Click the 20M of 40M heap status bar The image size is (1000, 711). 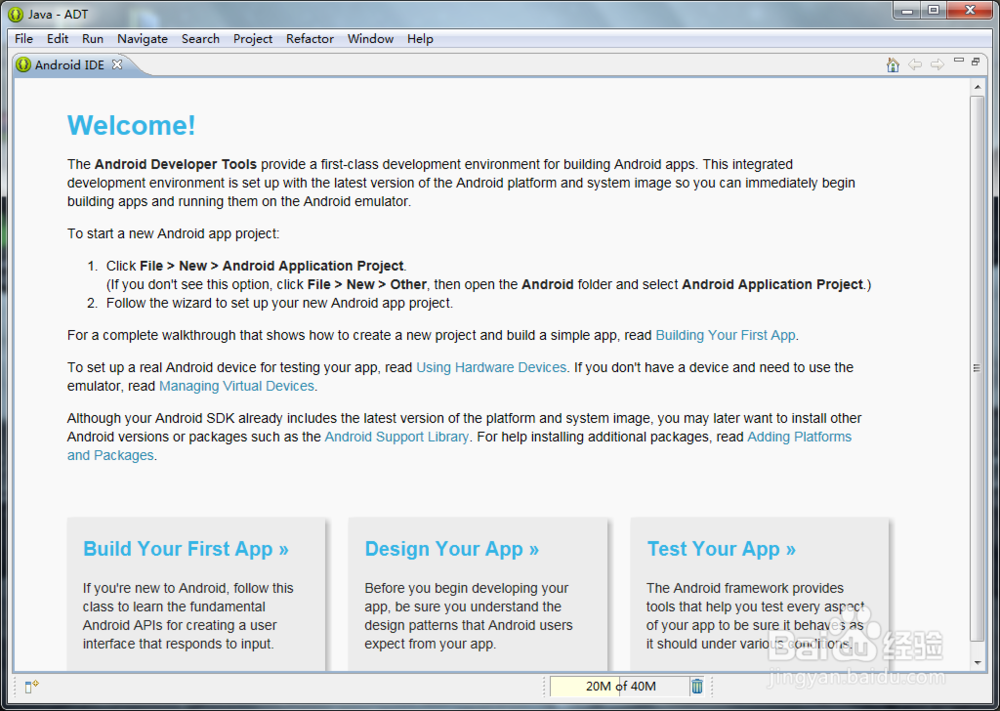point(620,686)
